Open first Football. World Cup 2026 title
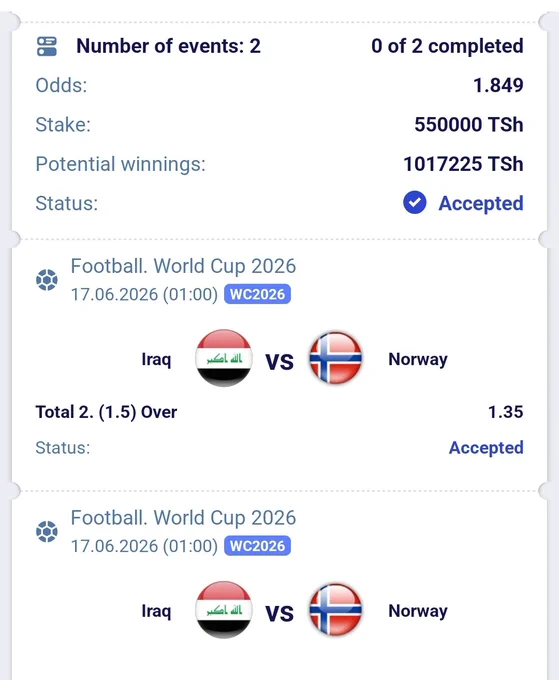Screen dimensions: 559x680 (183, 266)
